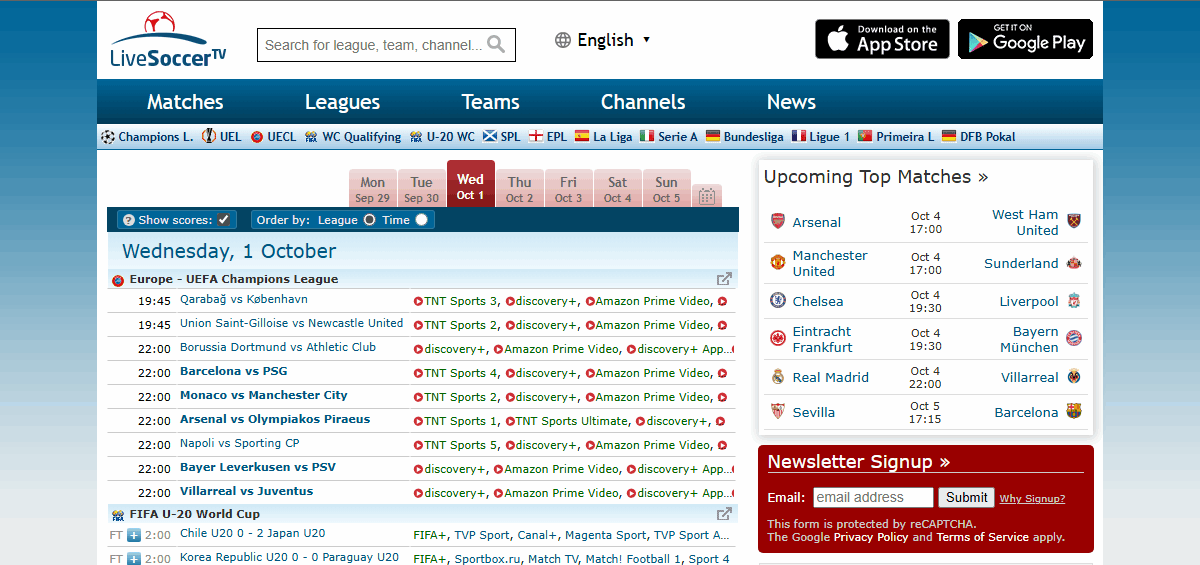Open the Leagues menu
This screenshot has height=565, width=1200.
pyautogui.click(x=342, y=102)
